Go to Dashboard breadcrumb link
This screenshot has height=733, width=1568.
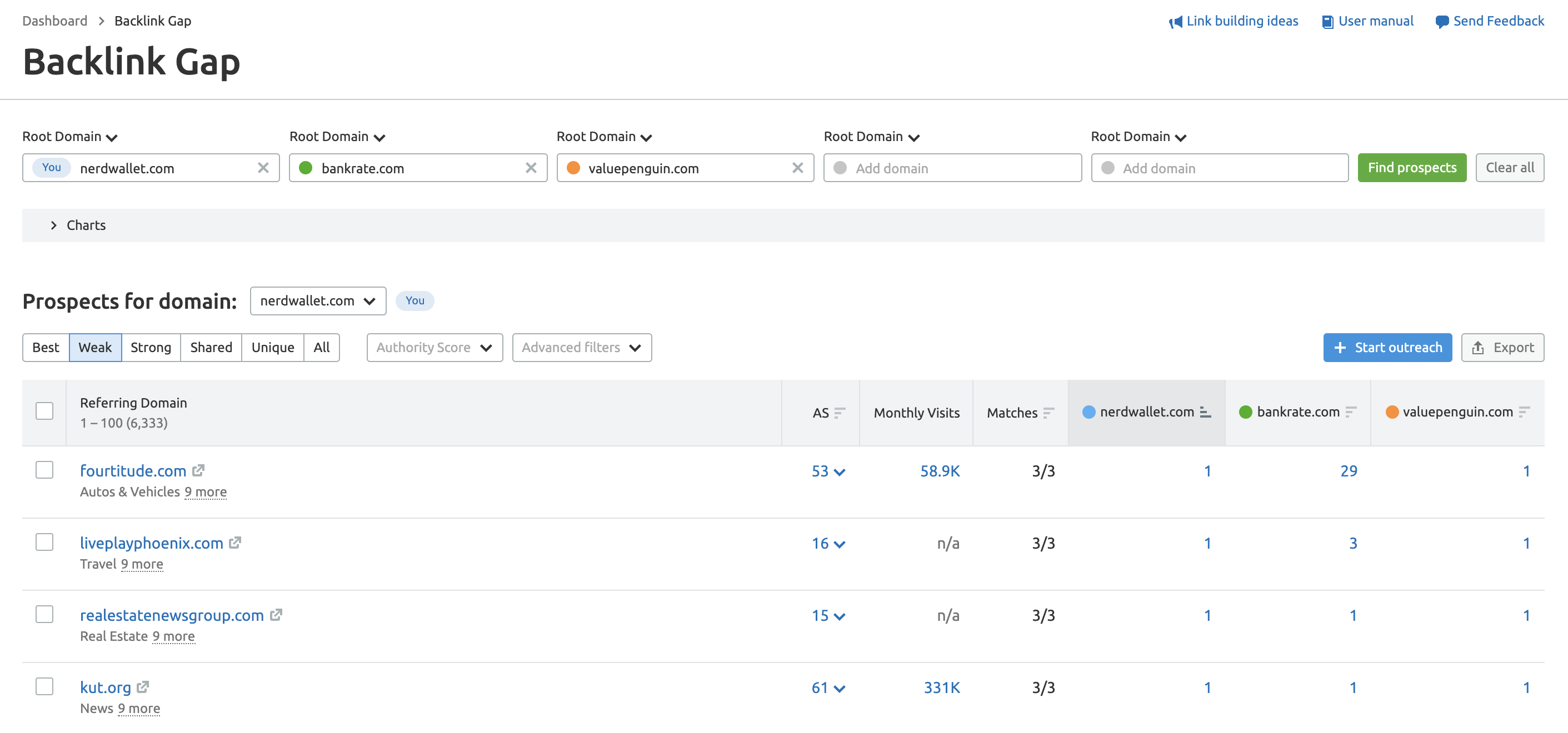(55, 21)
